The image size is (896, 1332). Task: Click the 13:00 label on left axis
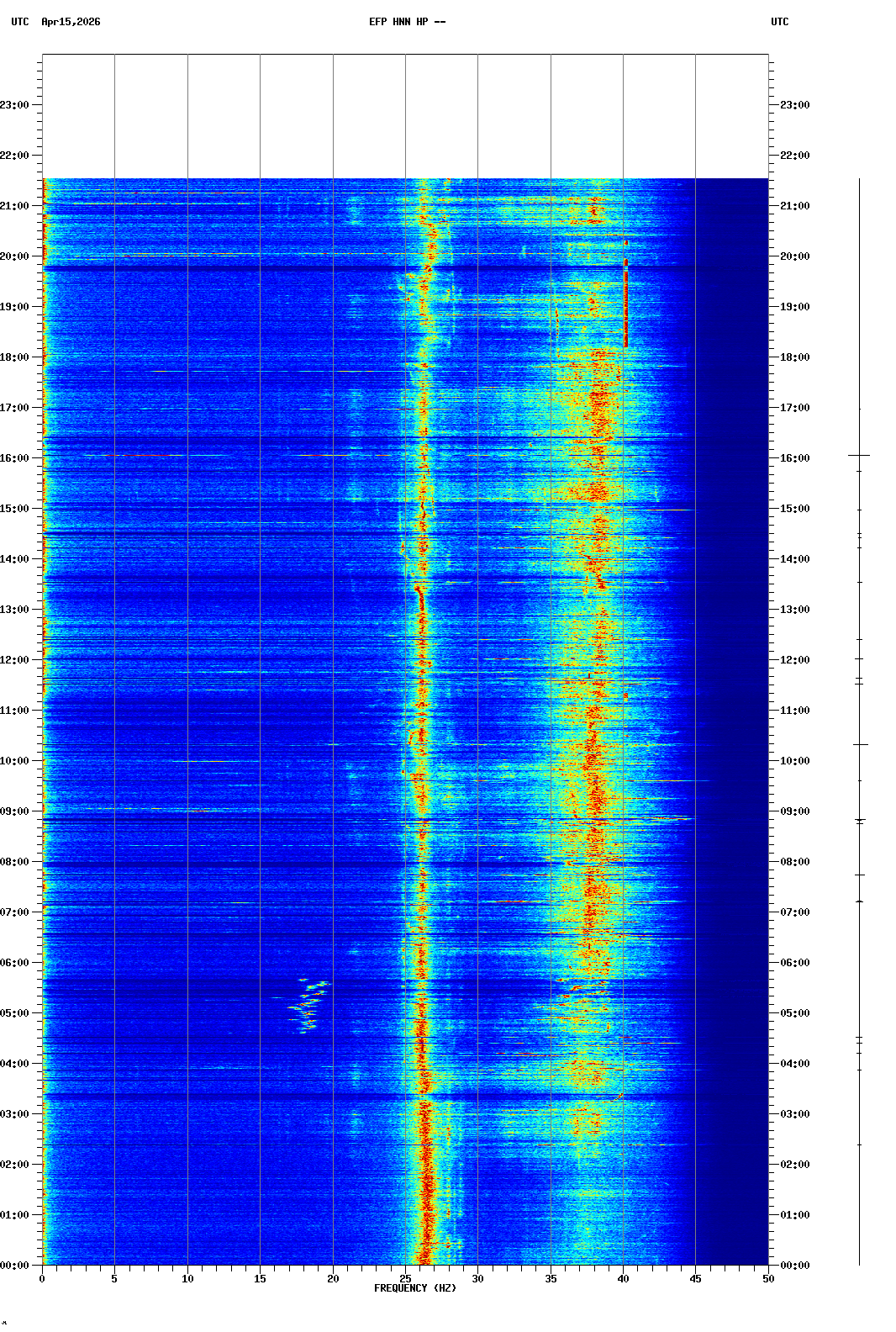tap(15, 610)
